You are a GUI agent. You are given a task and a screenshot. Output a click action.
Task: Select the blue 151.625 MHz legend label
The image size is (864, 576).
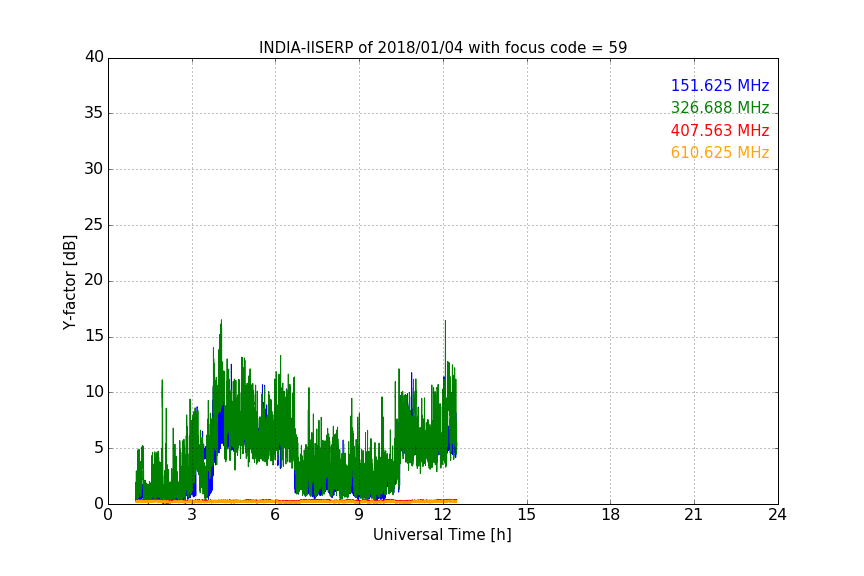[720, 85]
